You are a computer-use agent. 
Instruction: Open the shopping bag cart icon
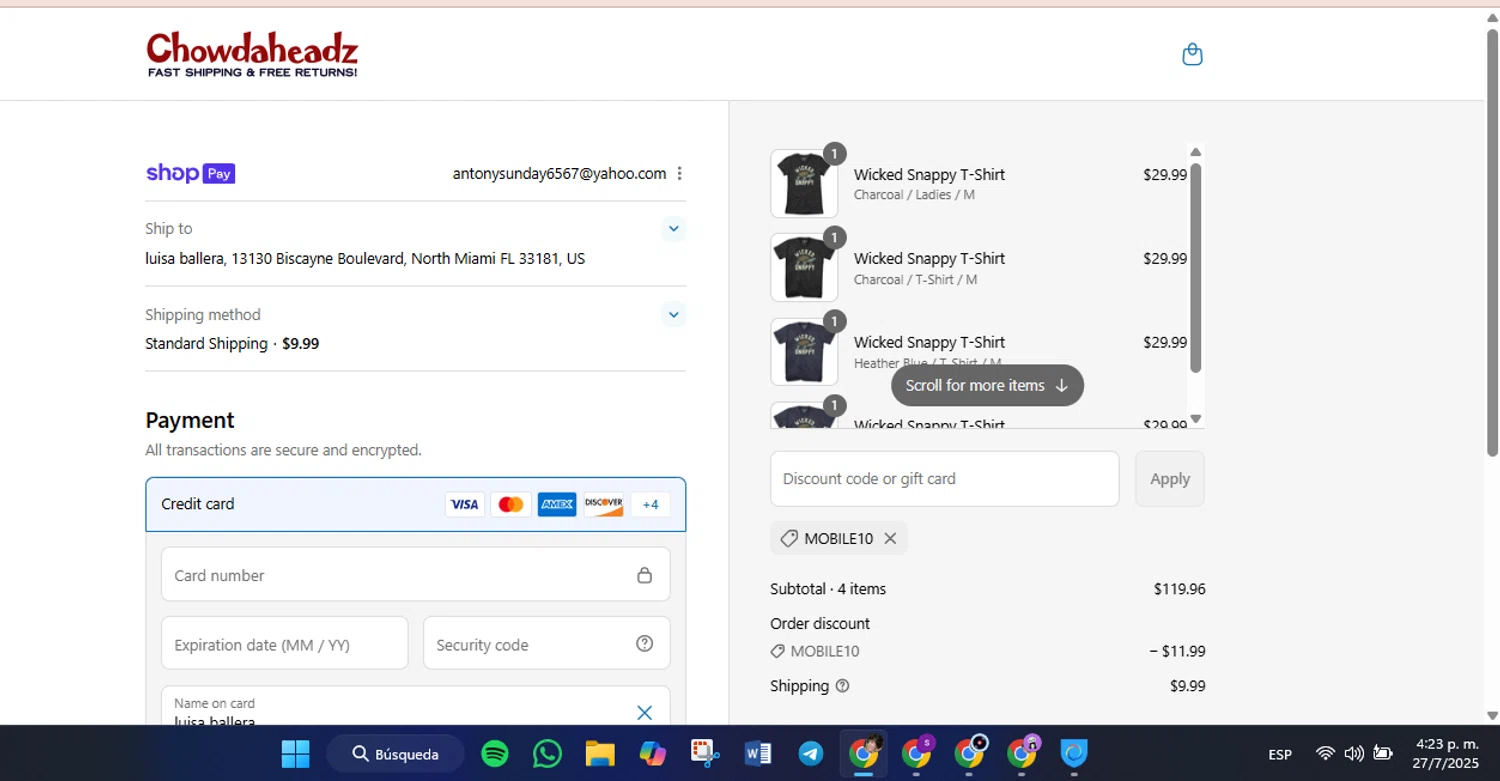click(x=1192, y=54)
